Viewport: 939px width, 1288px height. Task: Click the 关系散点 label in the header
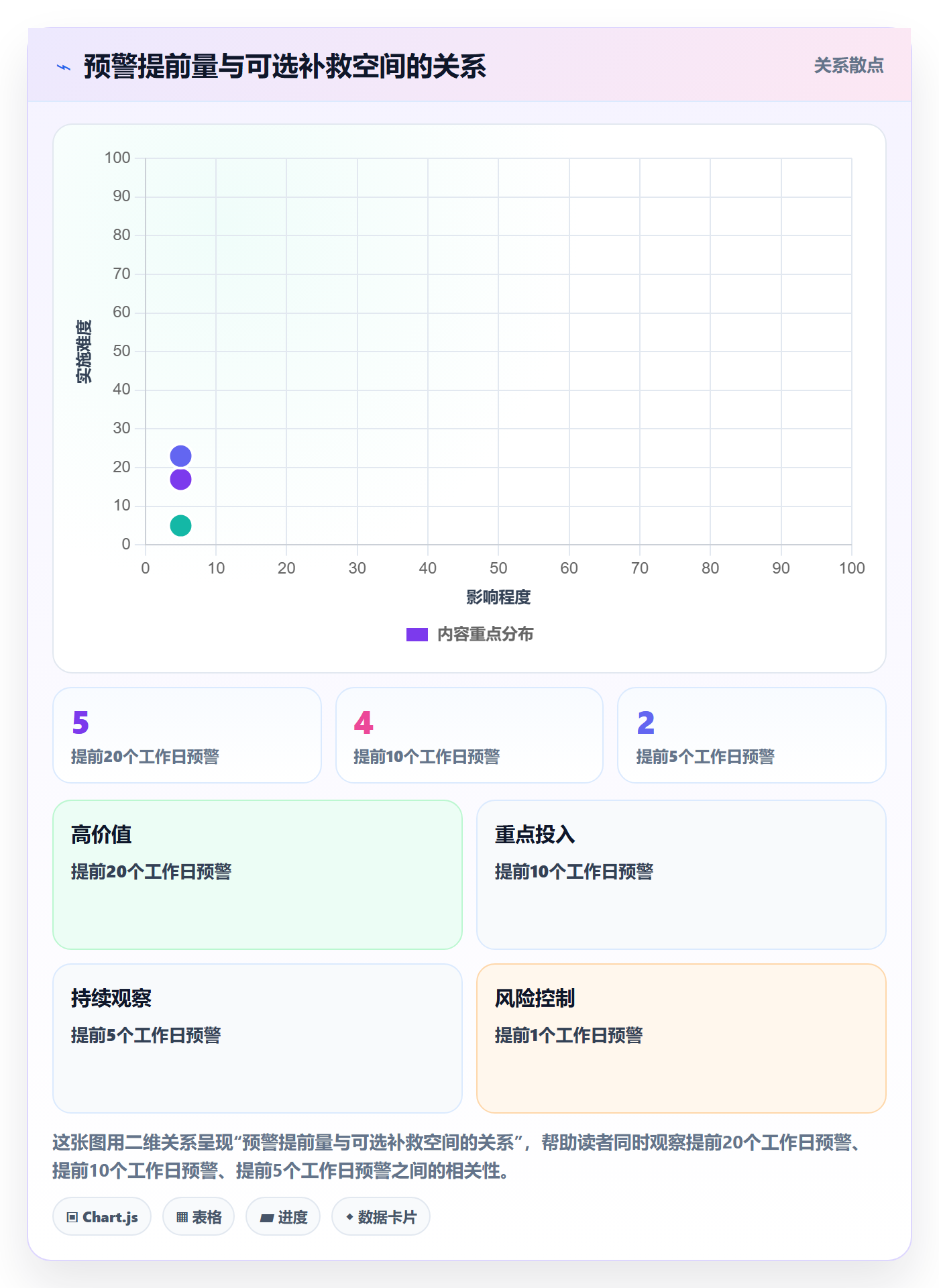coord(848,66)
